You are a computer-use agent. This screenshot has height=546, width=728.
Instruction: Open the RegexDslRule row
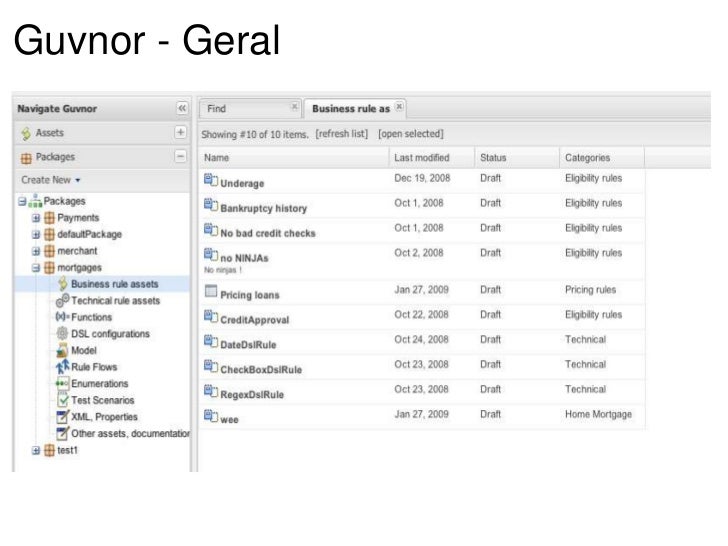[x=422, y=393]
